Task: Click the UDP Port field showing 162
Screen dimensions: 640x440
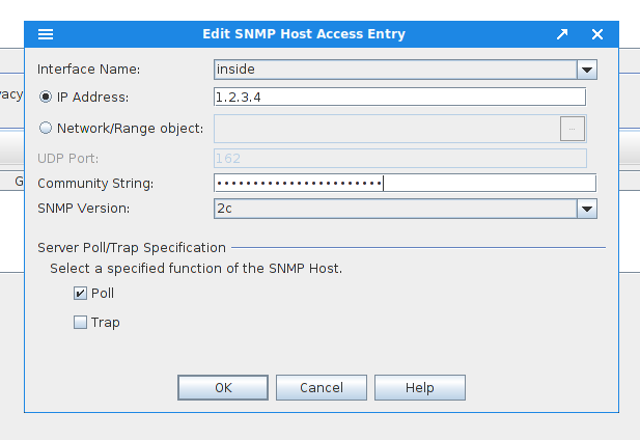Action: [x=400, y=158]
